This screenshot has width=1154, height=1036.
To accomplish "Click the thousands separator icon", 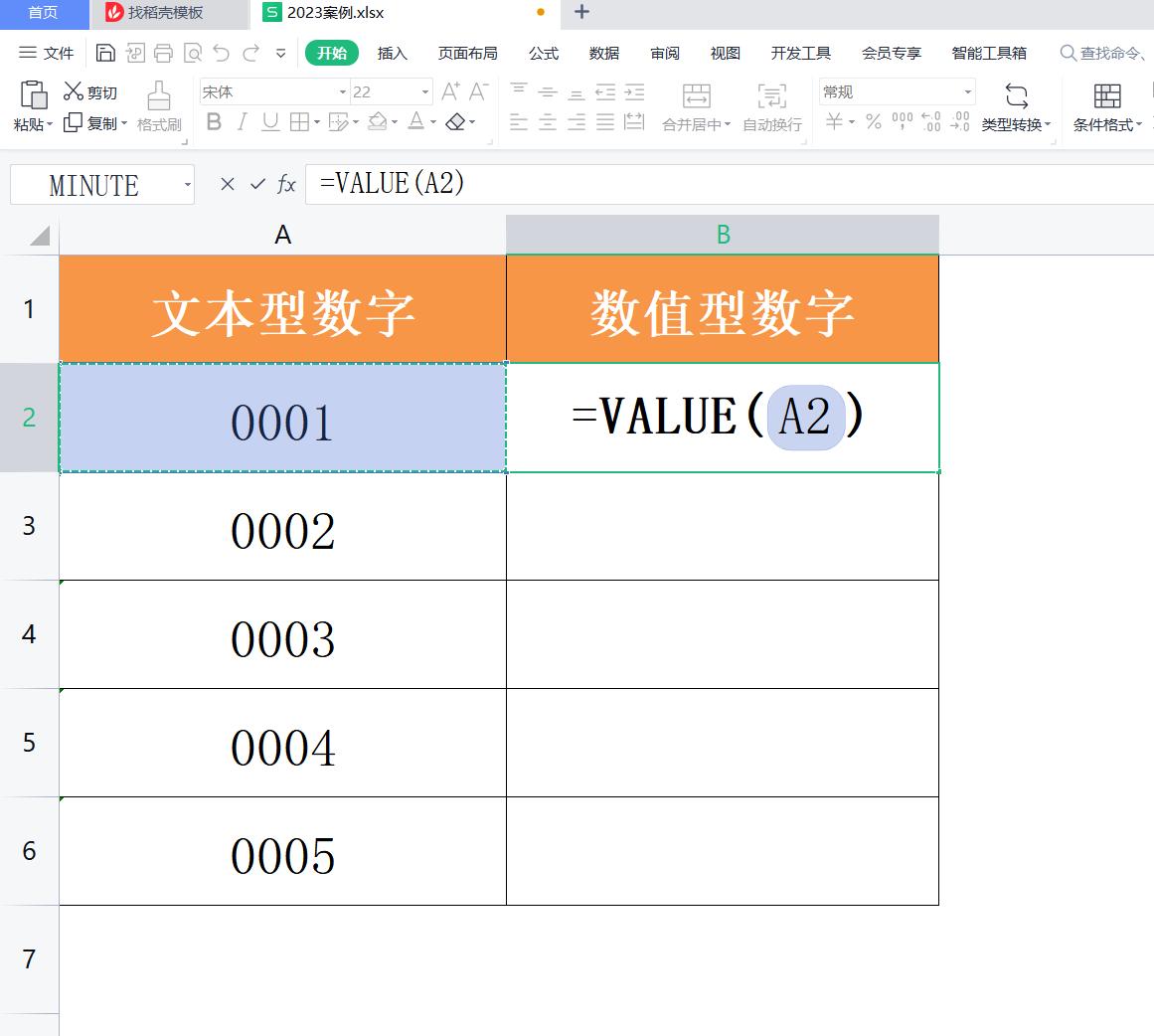I will (903, 121).
